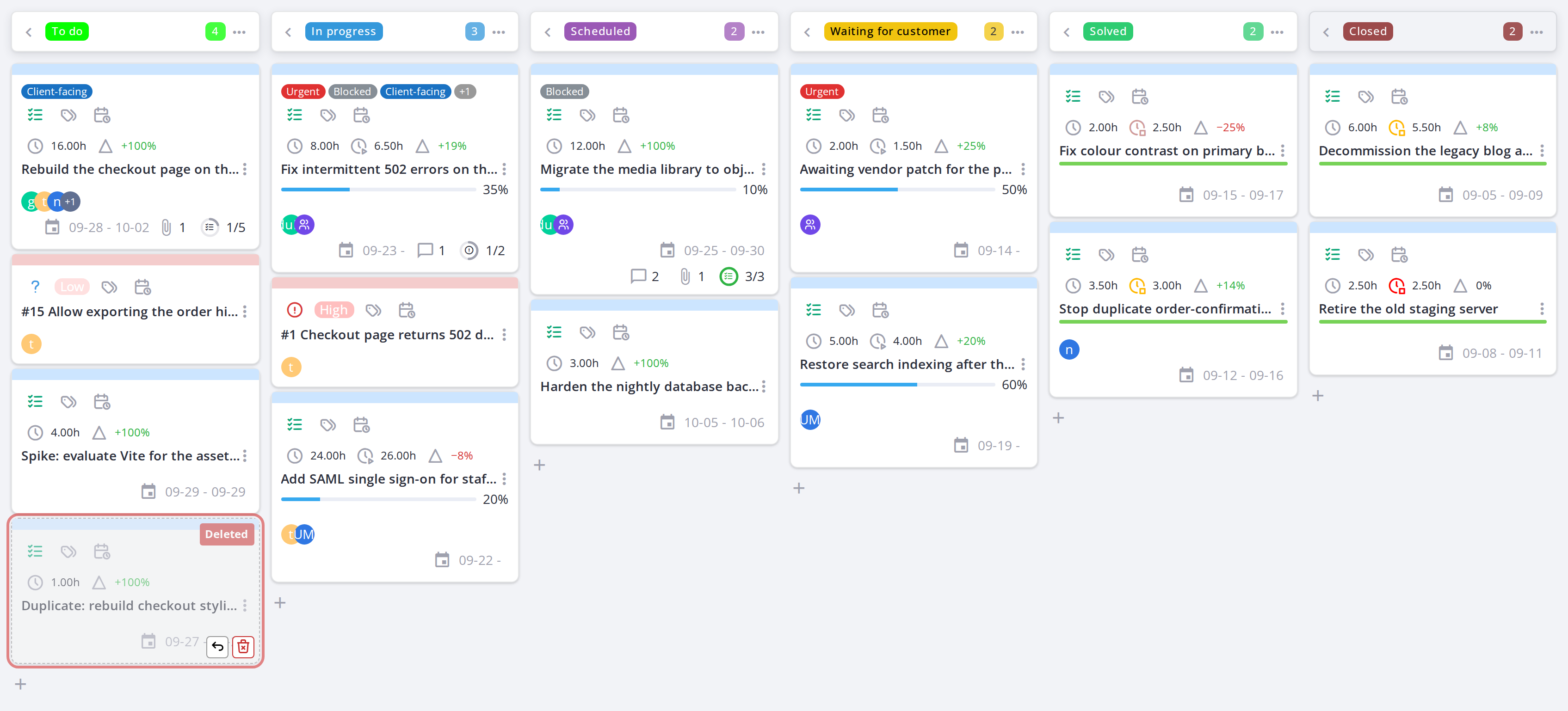Click the 60% progress bar on Restore search indexing
1568x711 pixels.
click(x=897, y=384)
